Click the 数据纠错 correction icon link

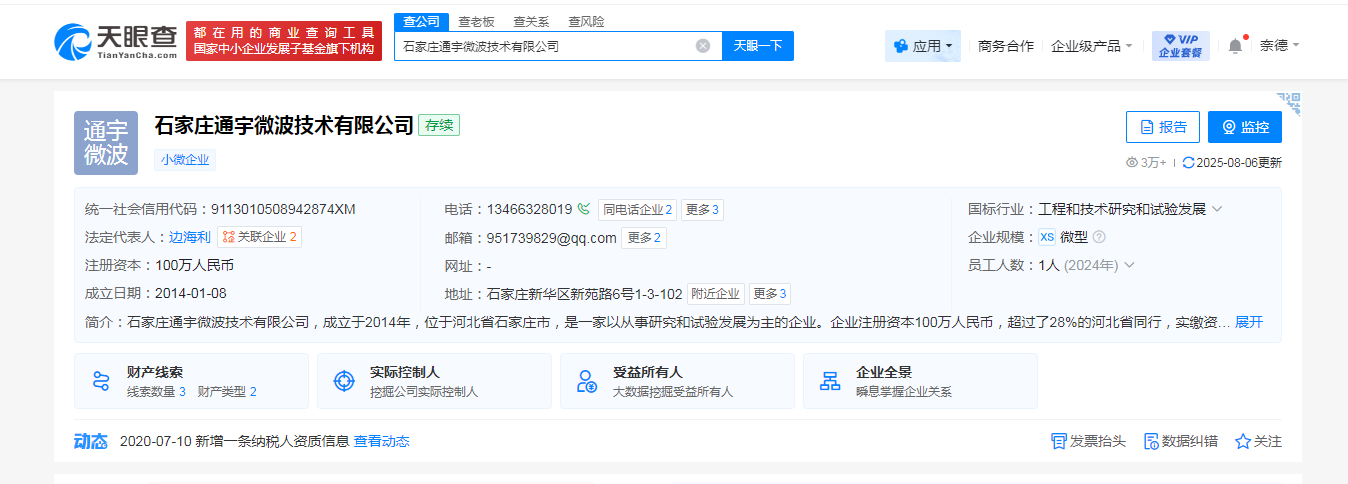point(1181,441)
